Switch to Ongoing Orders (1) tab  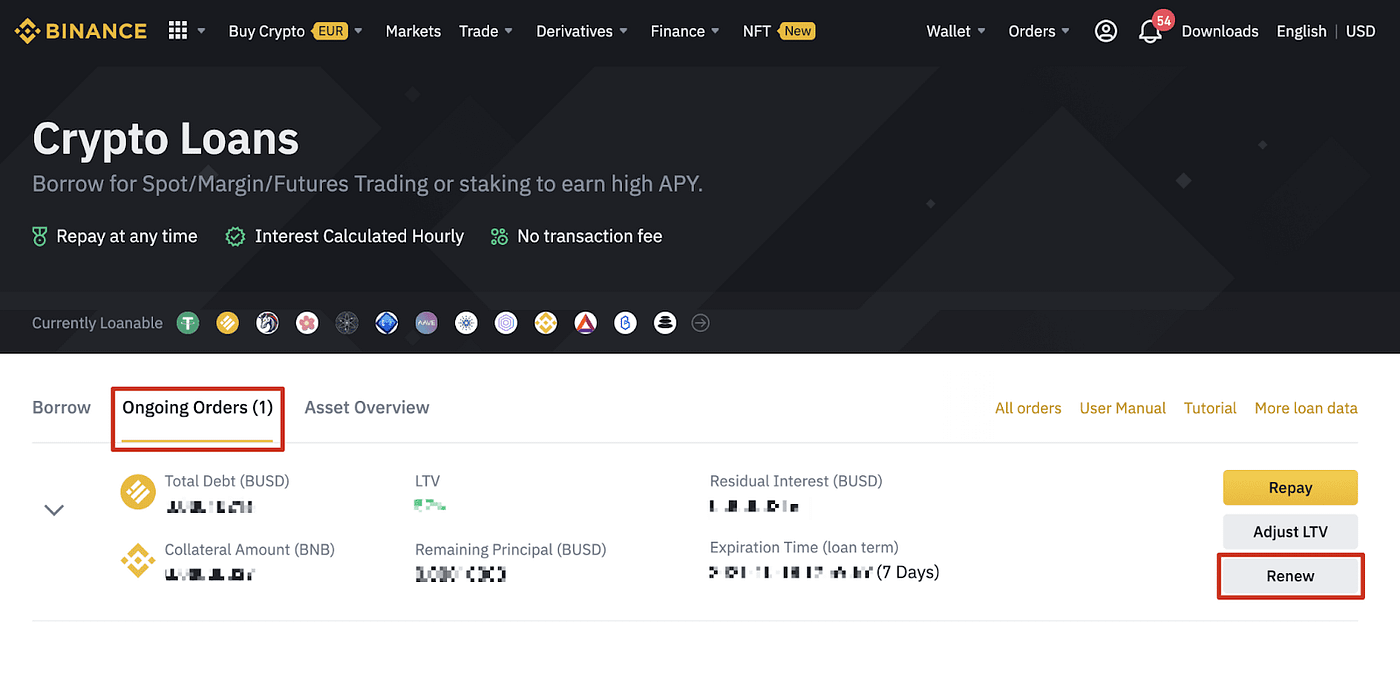click(198, 407)
